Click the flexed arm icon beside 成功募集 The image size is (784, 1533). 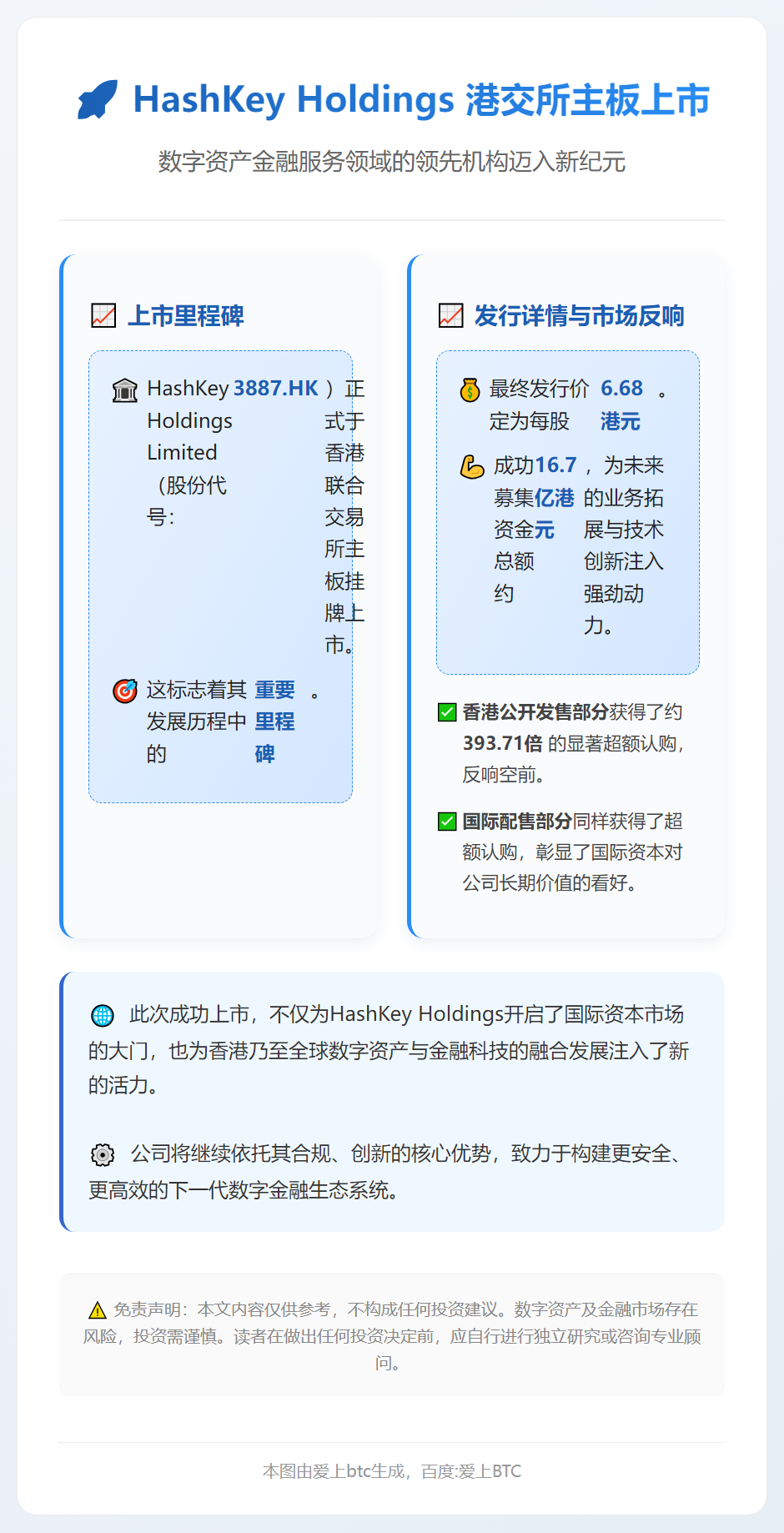pos(472,466)
